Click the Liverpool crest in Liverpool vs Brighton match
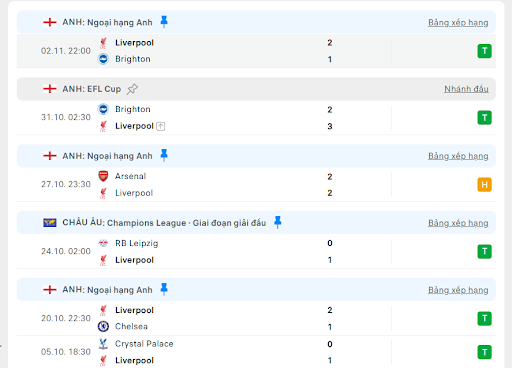 (103, 43)
